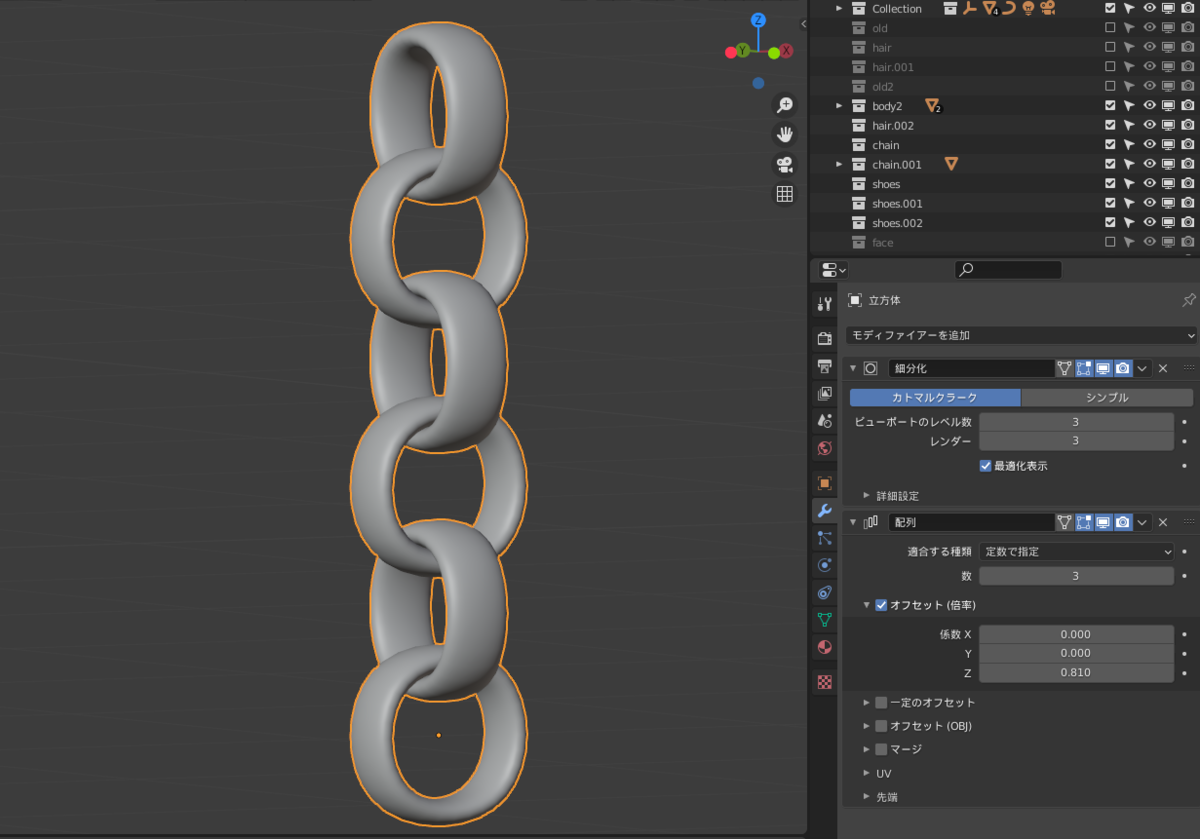This screenshot has width=1200, height=839.
Task: Expand the 詳細設定 section
Action: click(x=866, y=495)
